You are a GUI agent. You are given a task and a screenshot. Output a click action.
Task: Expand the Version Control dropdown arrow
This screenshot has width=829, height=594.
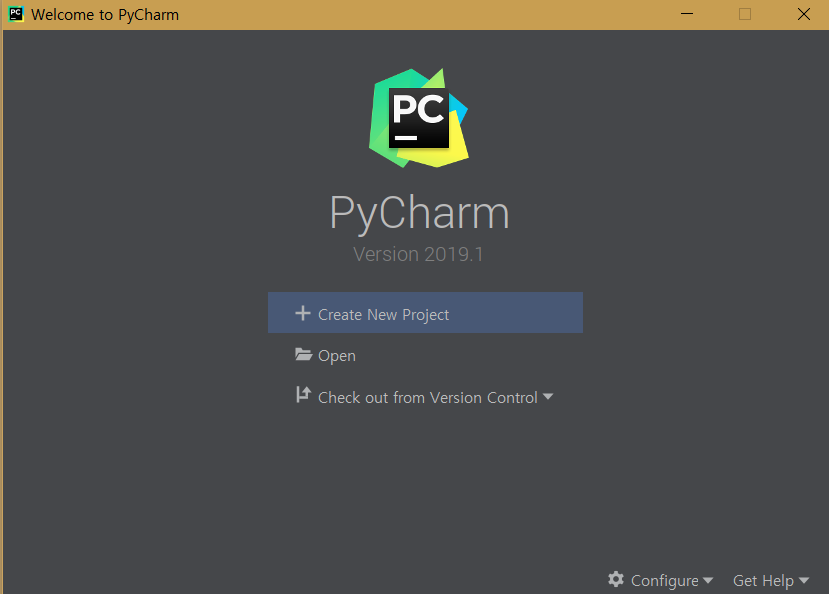[548, 396]
